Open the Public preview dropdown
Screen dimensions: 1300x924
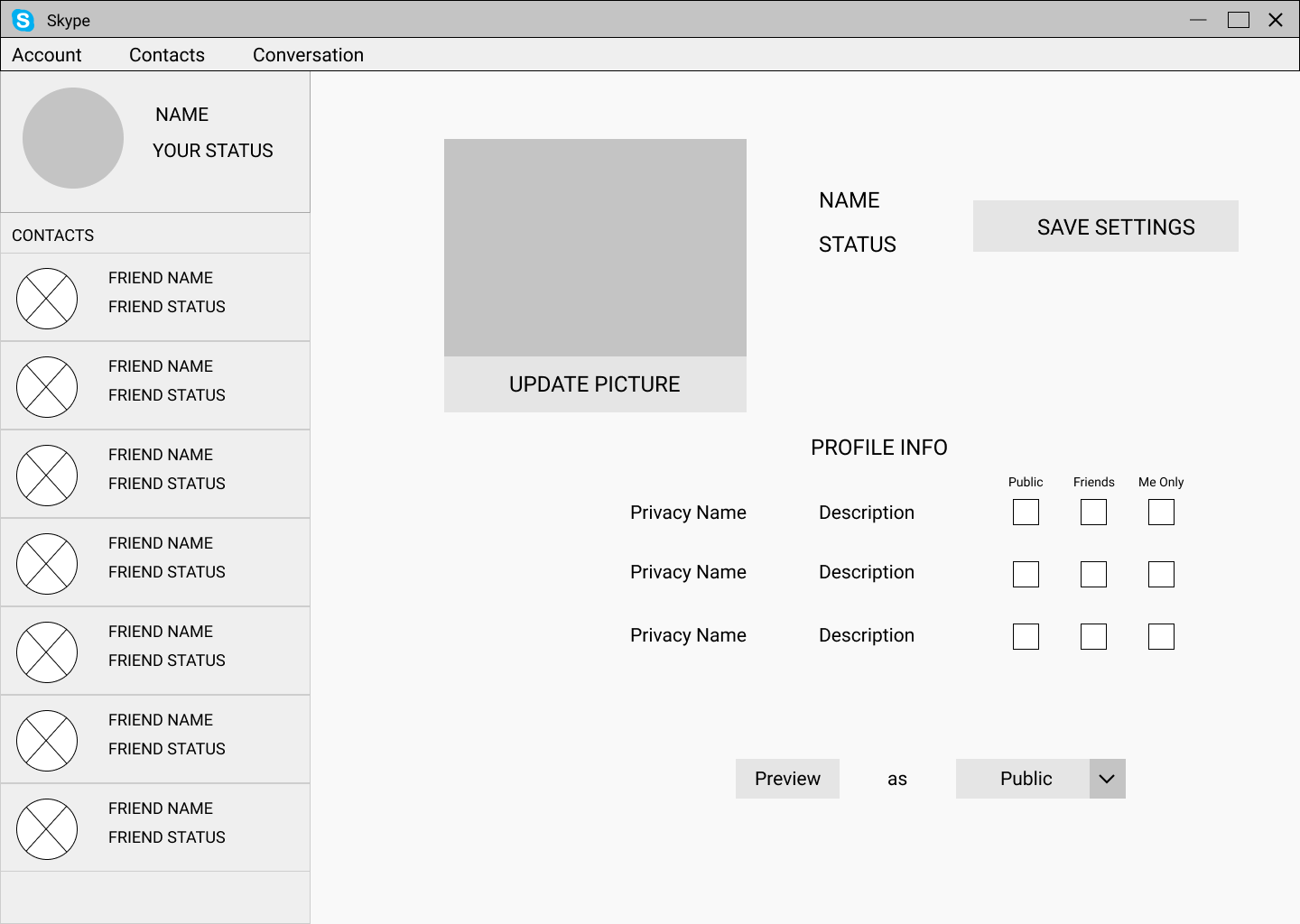[1026, 778]
